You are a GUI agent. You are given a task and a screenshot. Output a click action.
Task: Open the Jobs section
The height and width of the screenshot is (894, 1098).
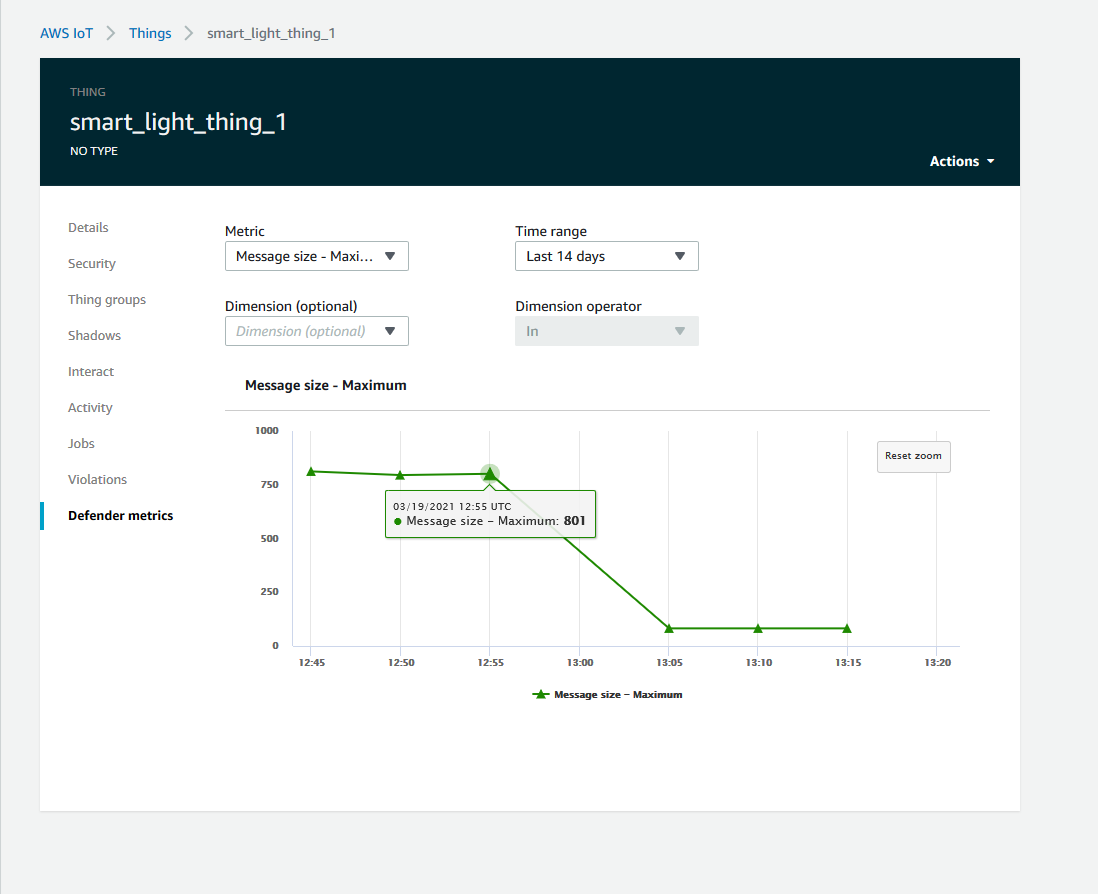(x=81, y=443)
